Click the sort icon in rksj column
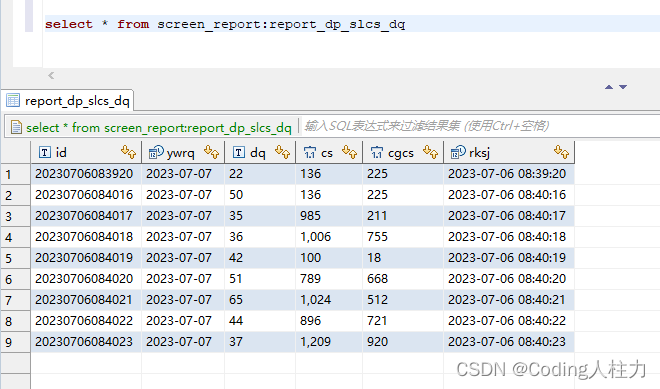660x389 pixels. 562,152
